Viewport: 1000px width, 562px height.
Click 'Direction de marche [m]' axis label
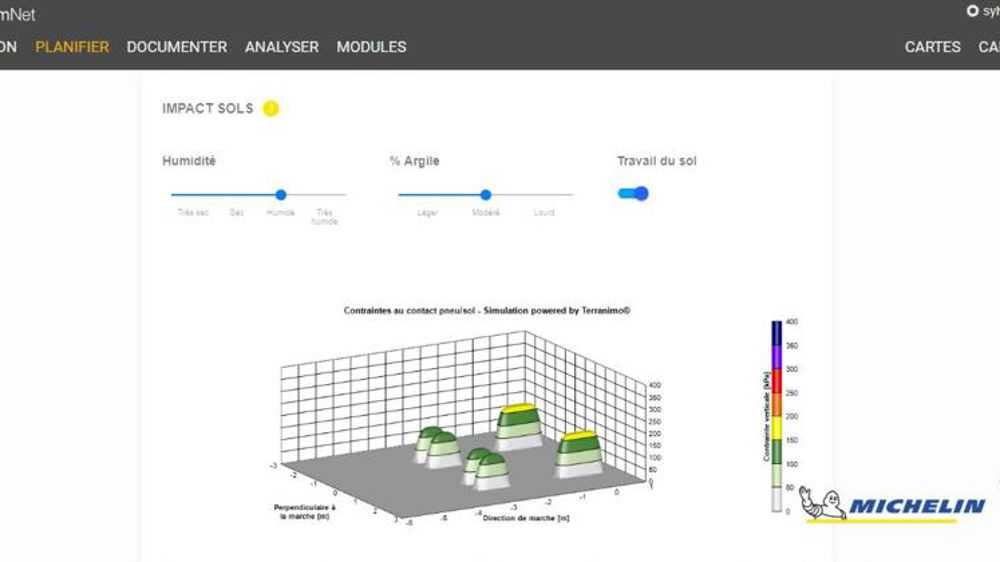(x=526, y=518)
